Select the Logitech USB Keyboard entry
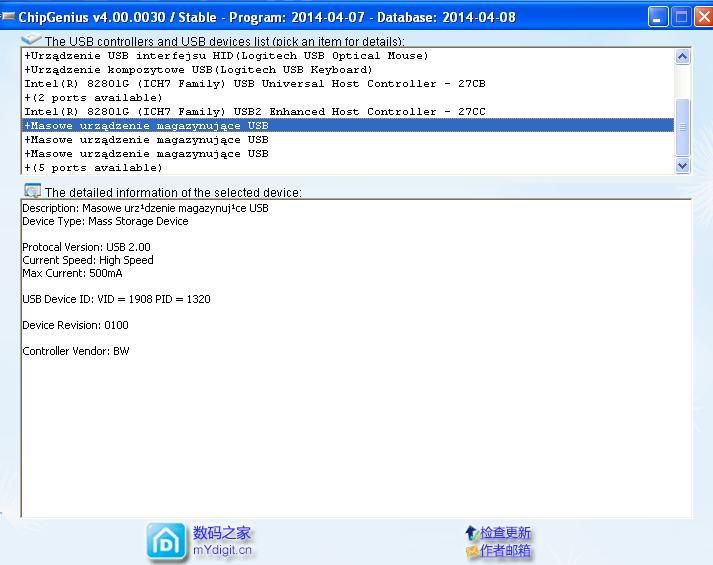This screenshot has width=713, height=565. click(x=348, y=70)
